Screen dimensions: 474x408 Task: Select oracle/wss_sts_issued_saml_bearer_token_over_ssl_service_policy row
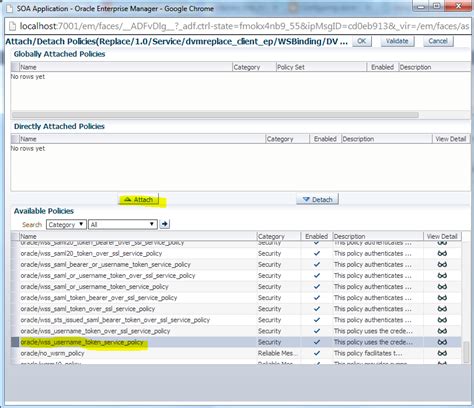click(x=236, y=320)
